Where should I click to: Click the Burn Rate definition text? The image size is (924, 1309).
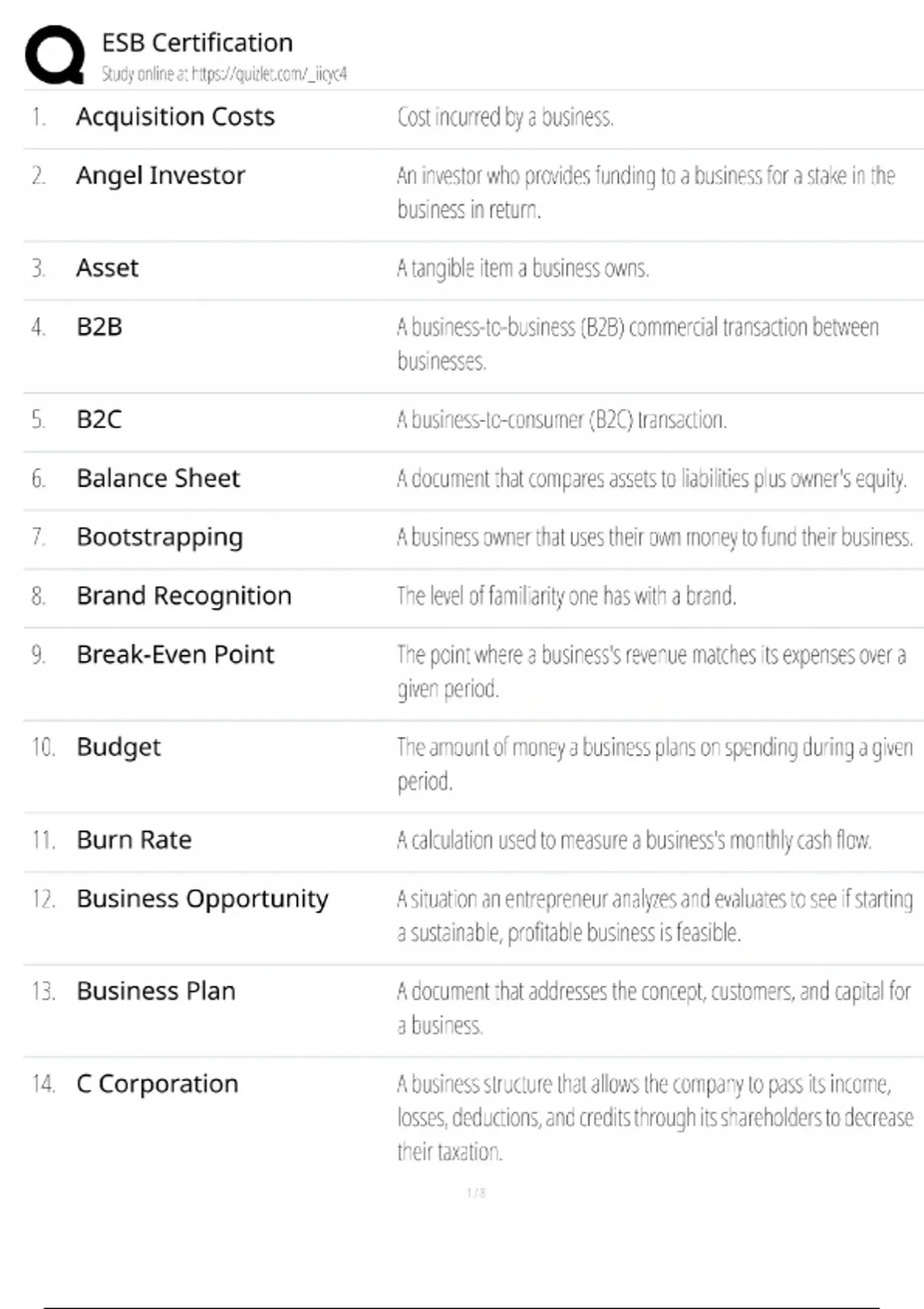(634, 840)
